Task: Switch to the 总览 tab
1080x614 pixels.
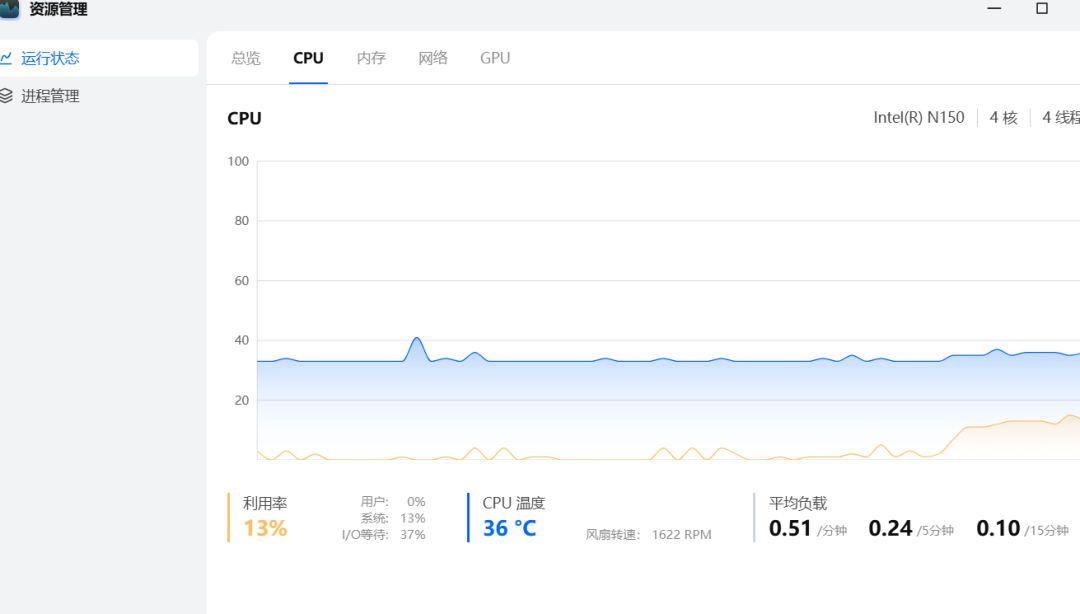Action: pyautogui.click(x=246, y=58)
